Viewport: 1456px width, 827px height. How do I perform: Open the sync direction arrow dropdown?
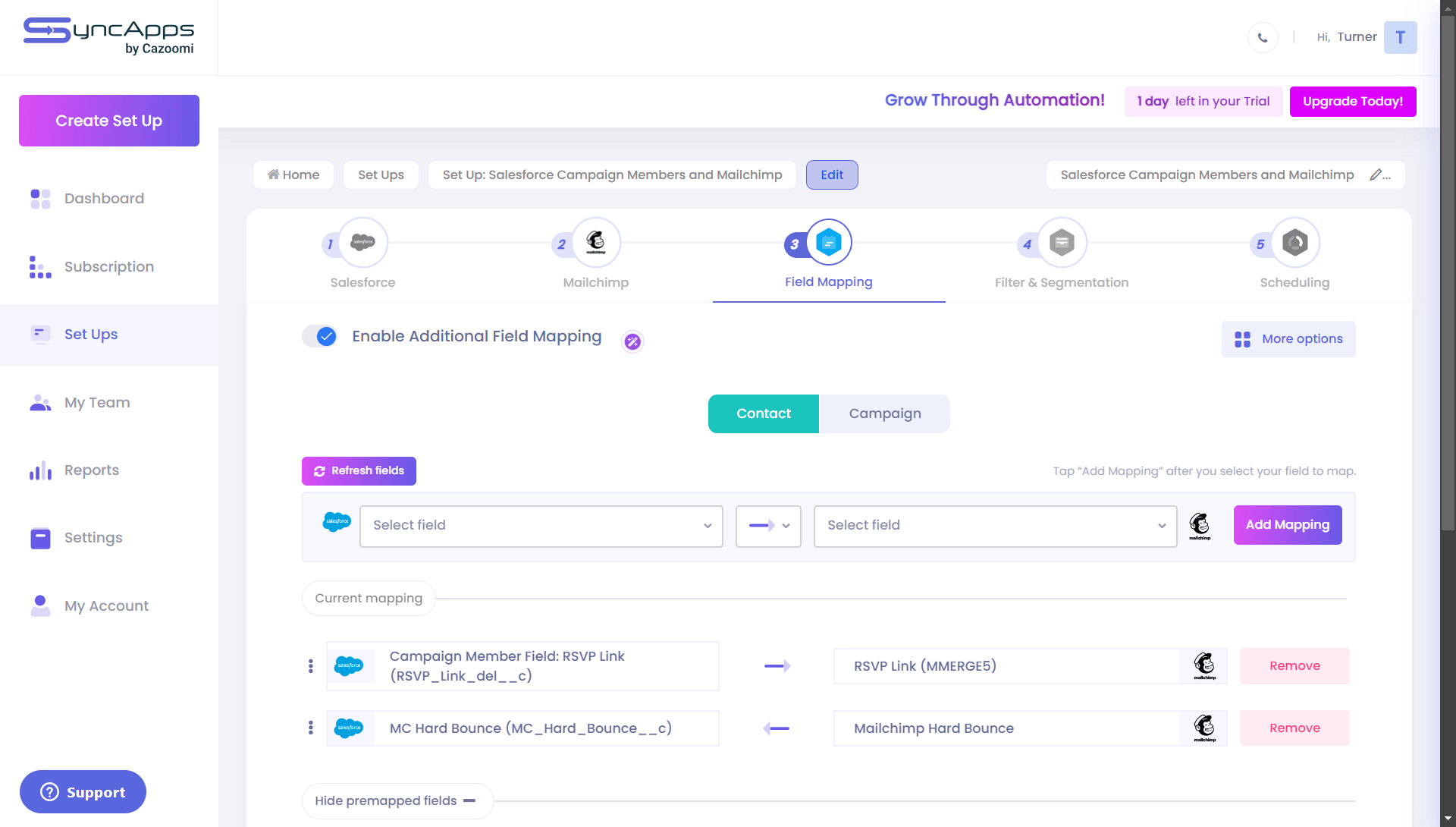click(x=768, y=526)
